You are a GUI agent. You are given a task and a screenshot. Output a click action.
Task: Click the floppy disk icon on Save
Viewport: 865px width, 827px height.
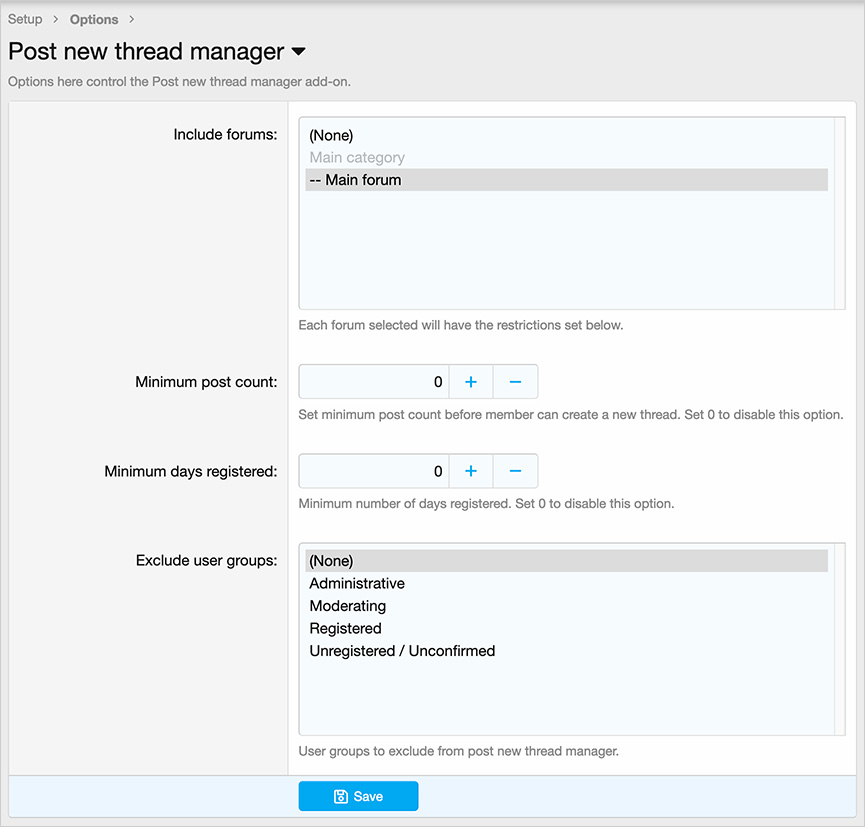click(x=340, y=796)
